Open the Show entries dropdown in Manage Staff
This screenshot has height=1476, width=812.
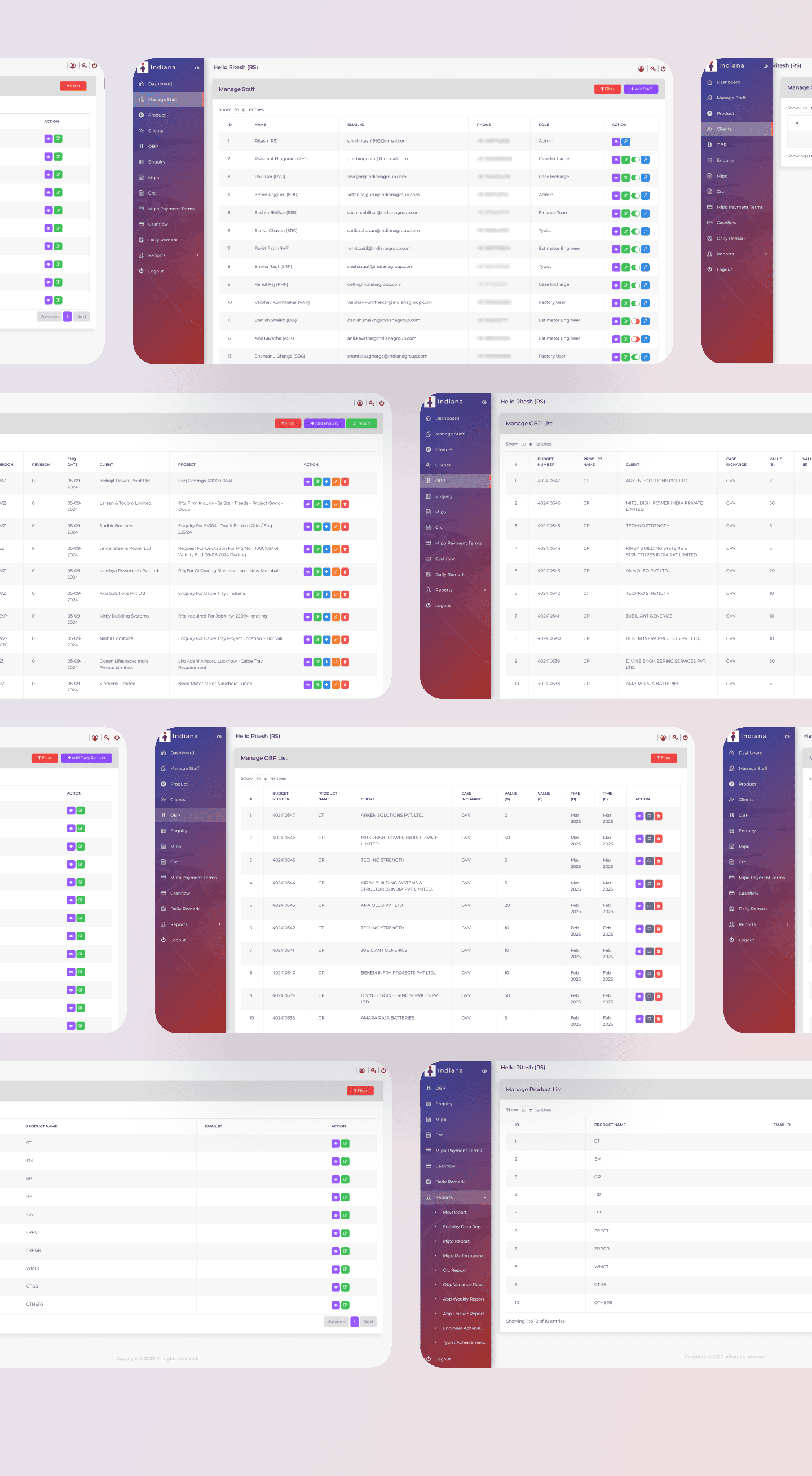pos(239,110)
